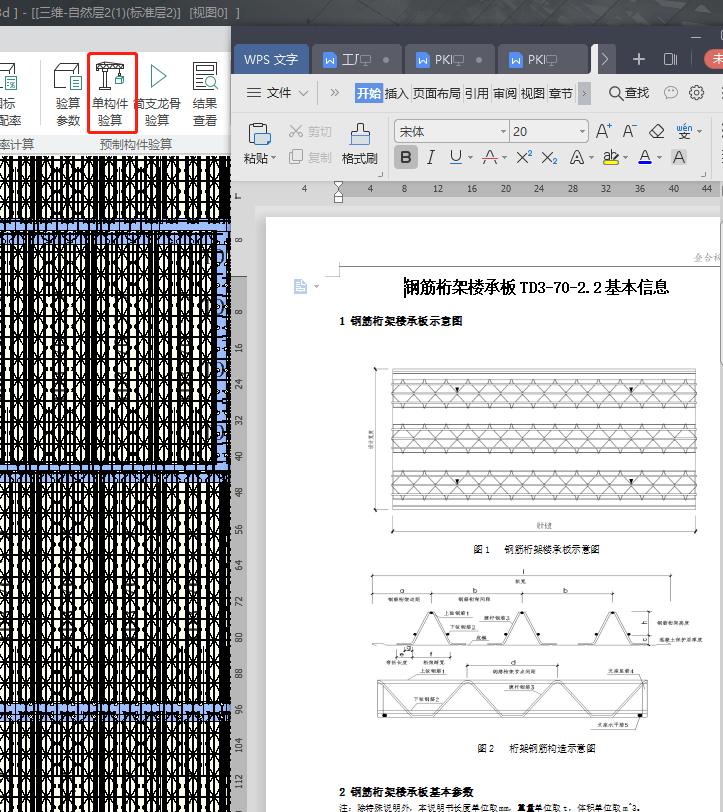Click the 查找 search button
This screenshot has width=723, height=812.
tap(630, 93)
